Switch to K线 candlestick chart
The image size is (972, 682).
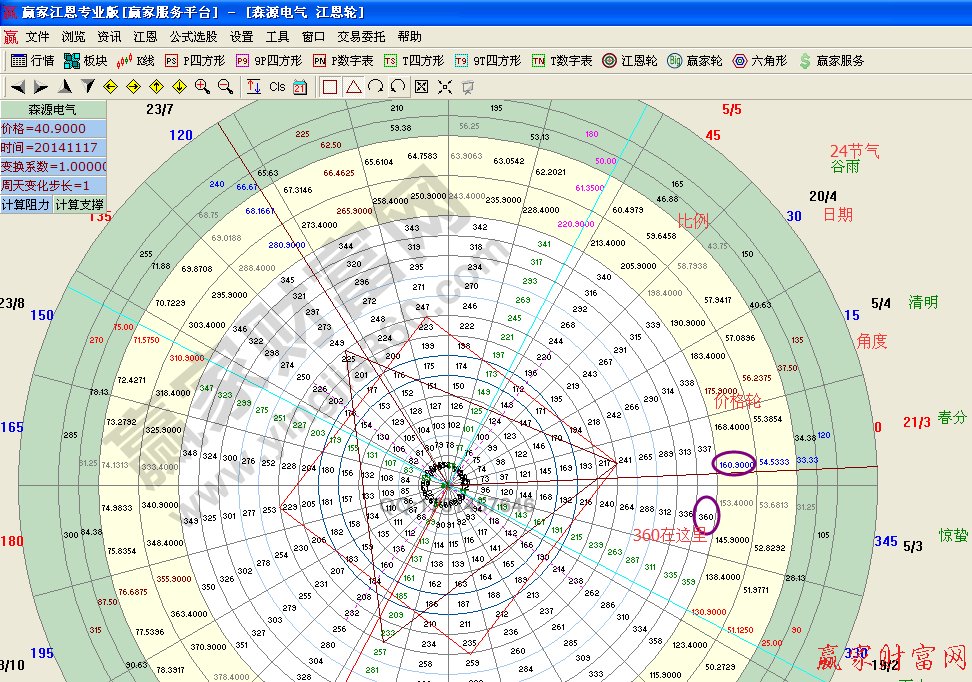pyautogui.click(x=136, y=61)
